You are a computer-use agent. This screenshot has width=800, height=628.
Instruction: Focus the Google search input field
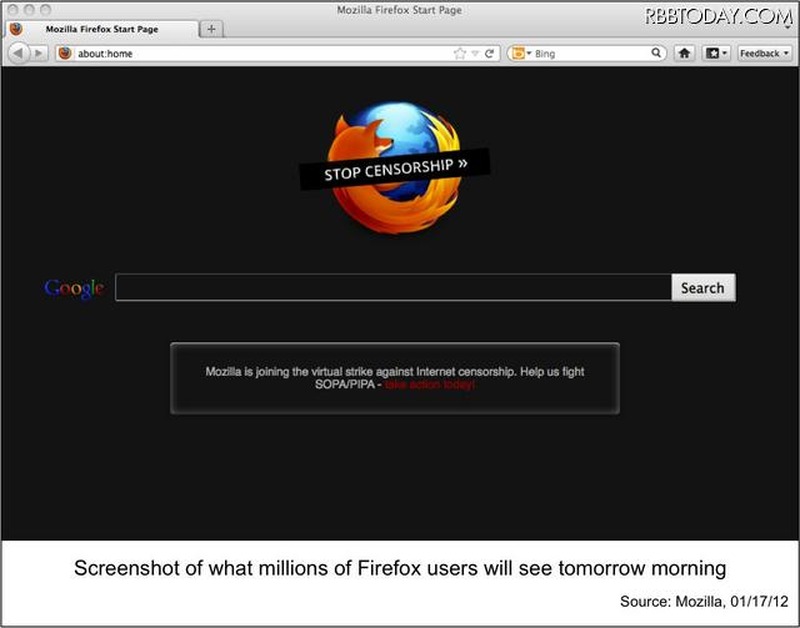coord(392,288)
